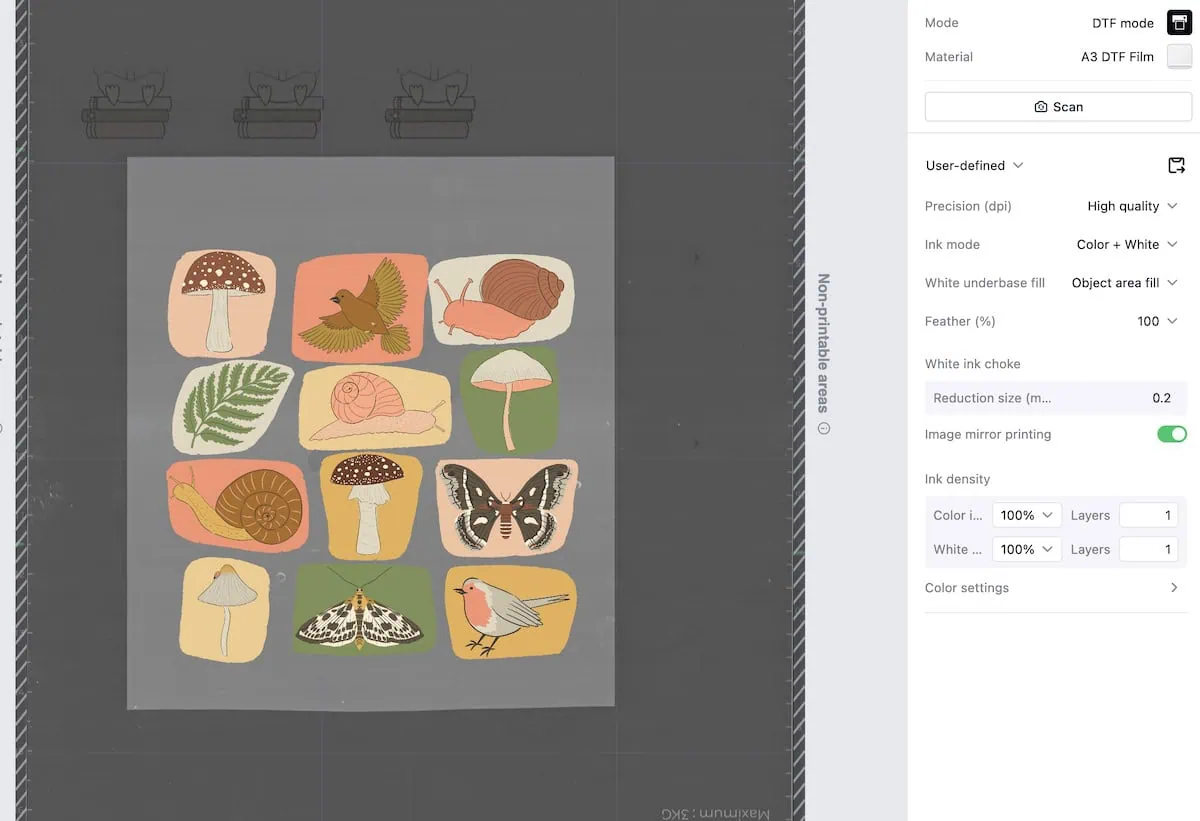Click the Color ink Layers input field

(1148, 515)
